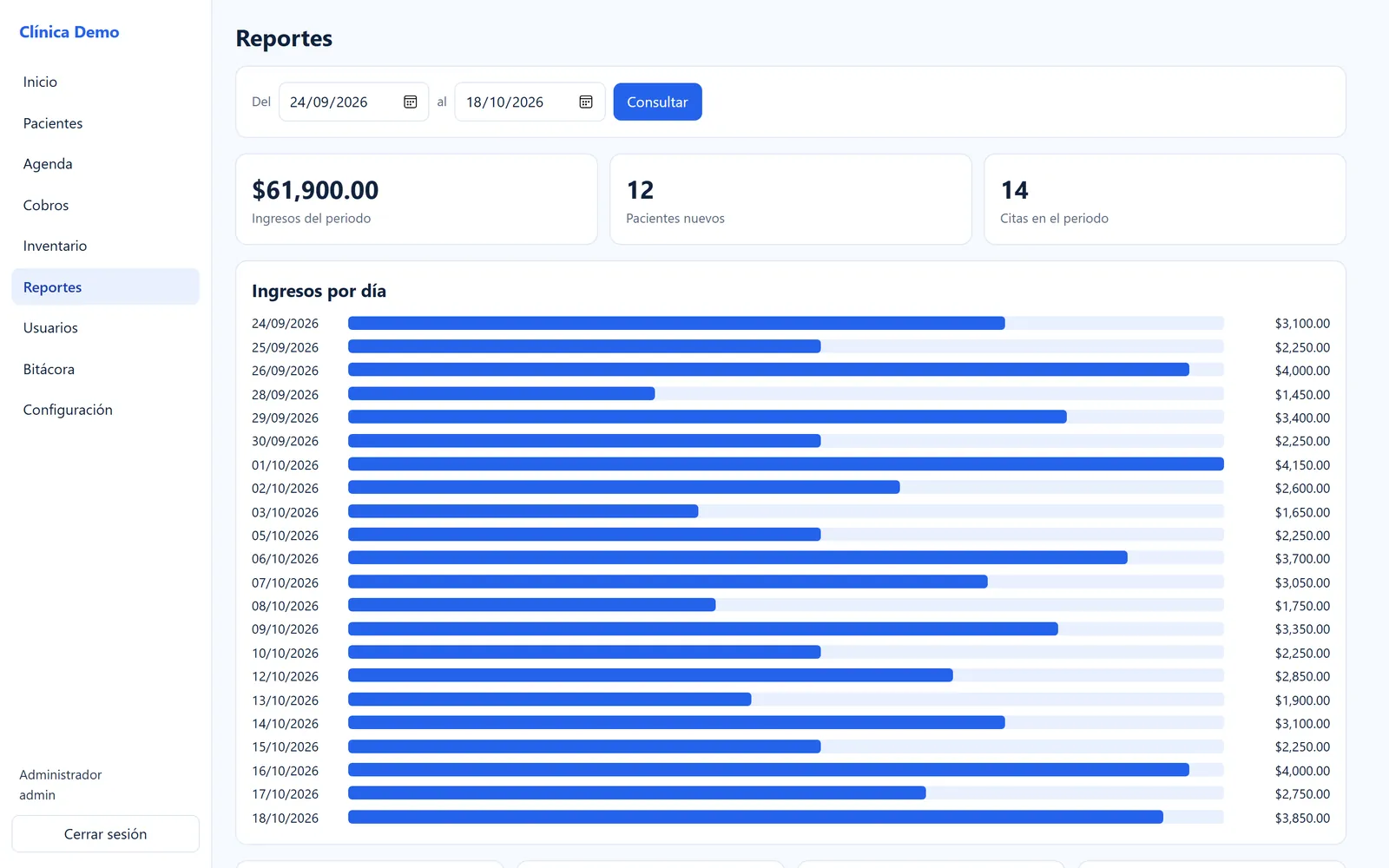Click the 16/10/2026 date label
This screenshot has width=1389, height=868.
coord(285,771)
